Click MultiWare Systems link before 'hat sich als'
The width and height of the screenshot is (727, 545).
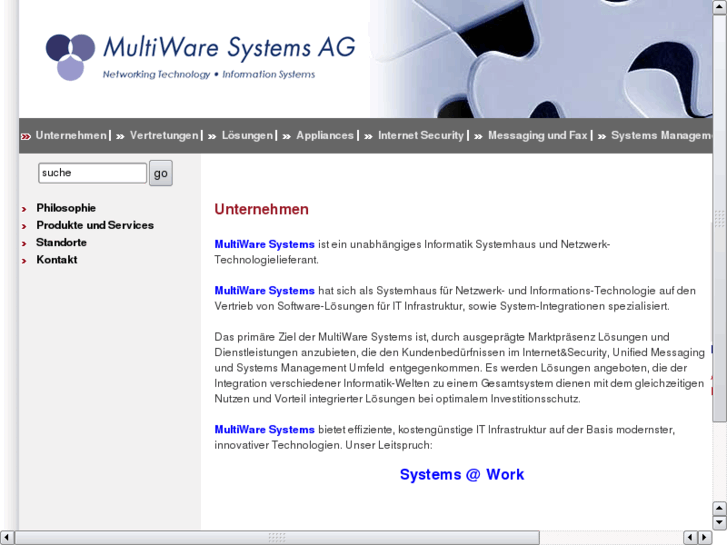(264, 291)
